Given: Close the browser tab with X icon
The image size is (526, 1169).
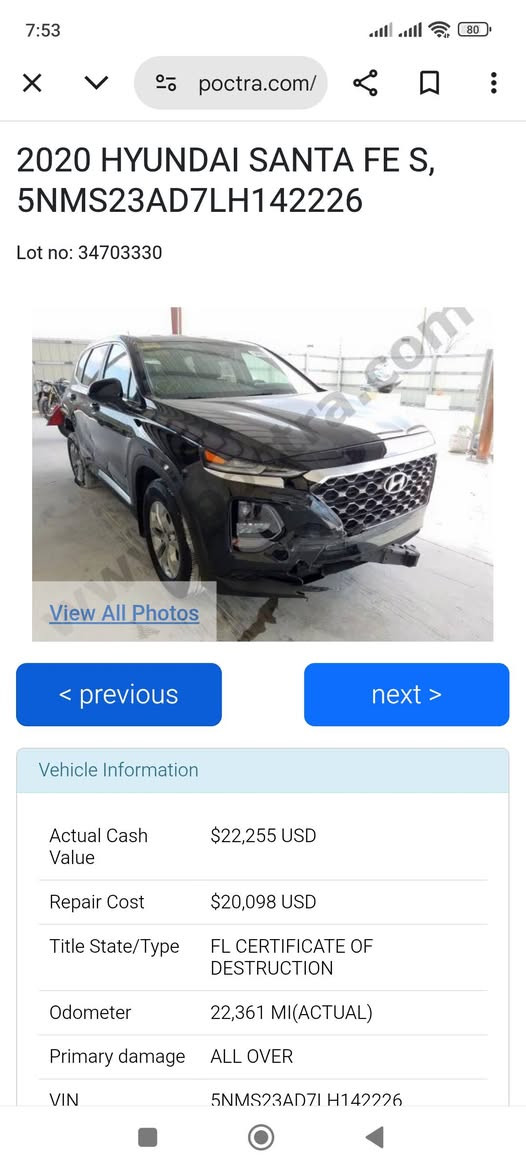Looking at the screenshot, I should point(32,83).
